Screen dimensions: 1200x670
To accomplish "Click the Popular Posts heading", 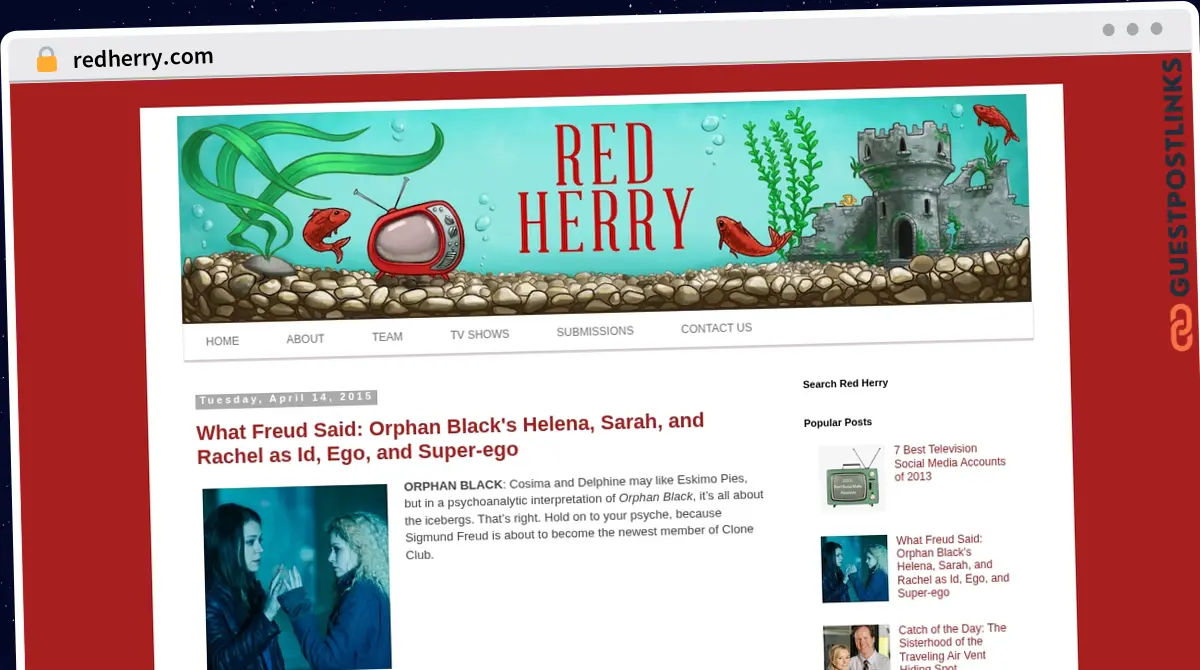I will [x=838, y=422].
